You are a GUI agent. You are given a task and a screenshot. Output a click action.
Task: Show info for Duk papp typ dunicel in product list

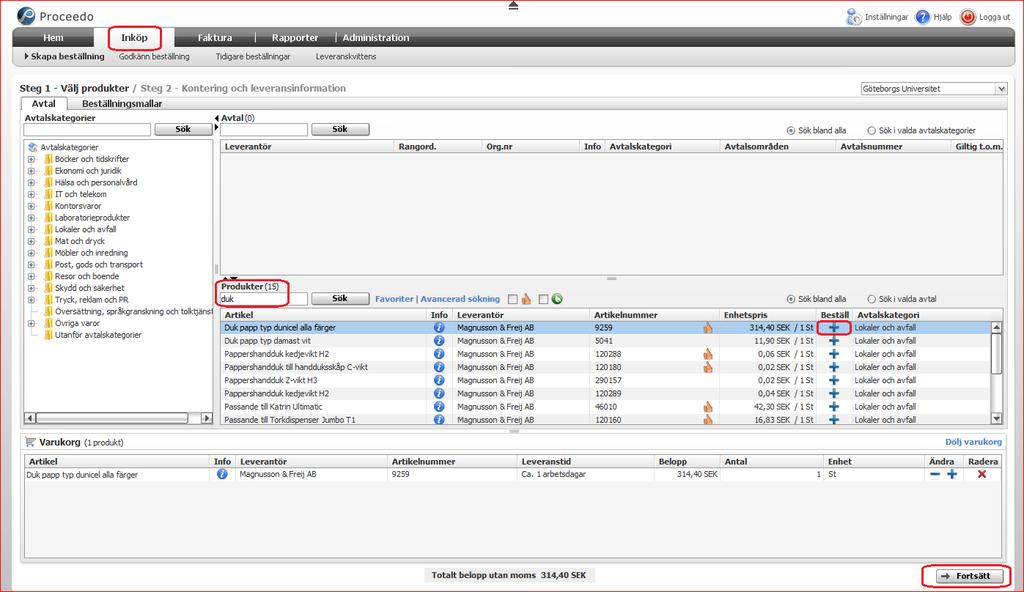click(439, 327)
